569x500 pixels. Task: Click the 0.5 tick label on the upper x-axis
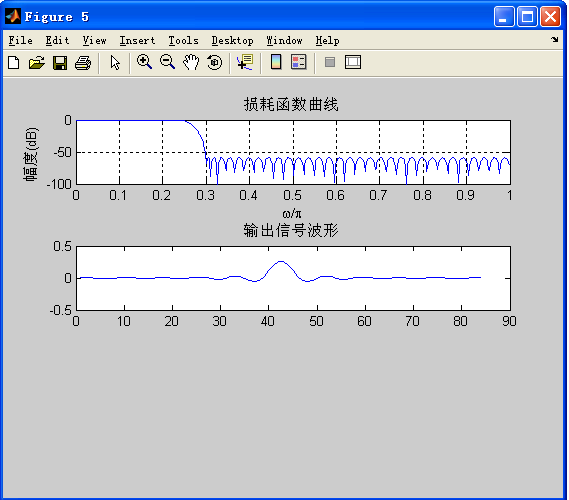(x=292, y=196)
